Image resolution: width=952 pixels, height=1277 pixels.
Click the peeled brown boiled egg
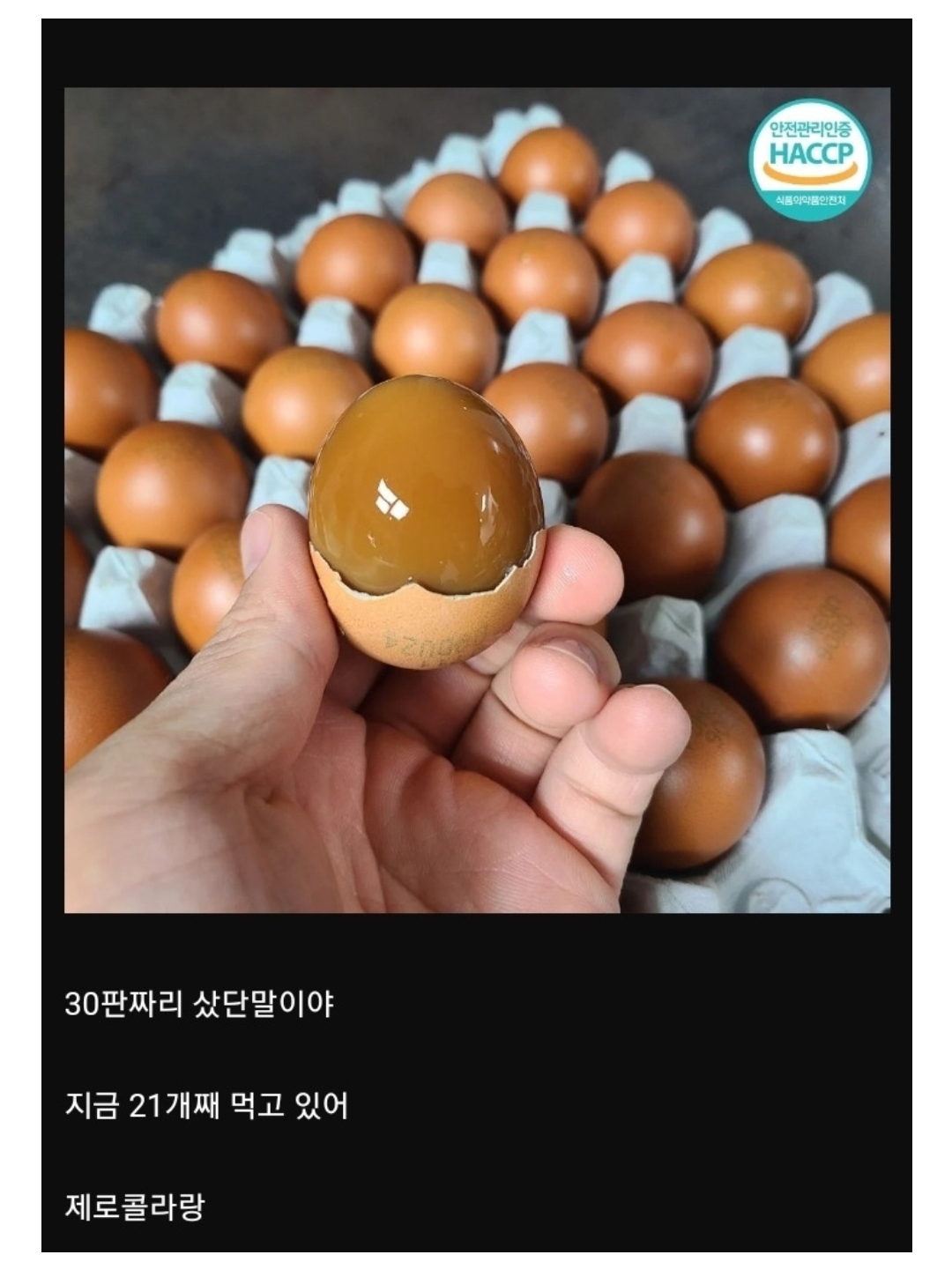coord(425,486)
